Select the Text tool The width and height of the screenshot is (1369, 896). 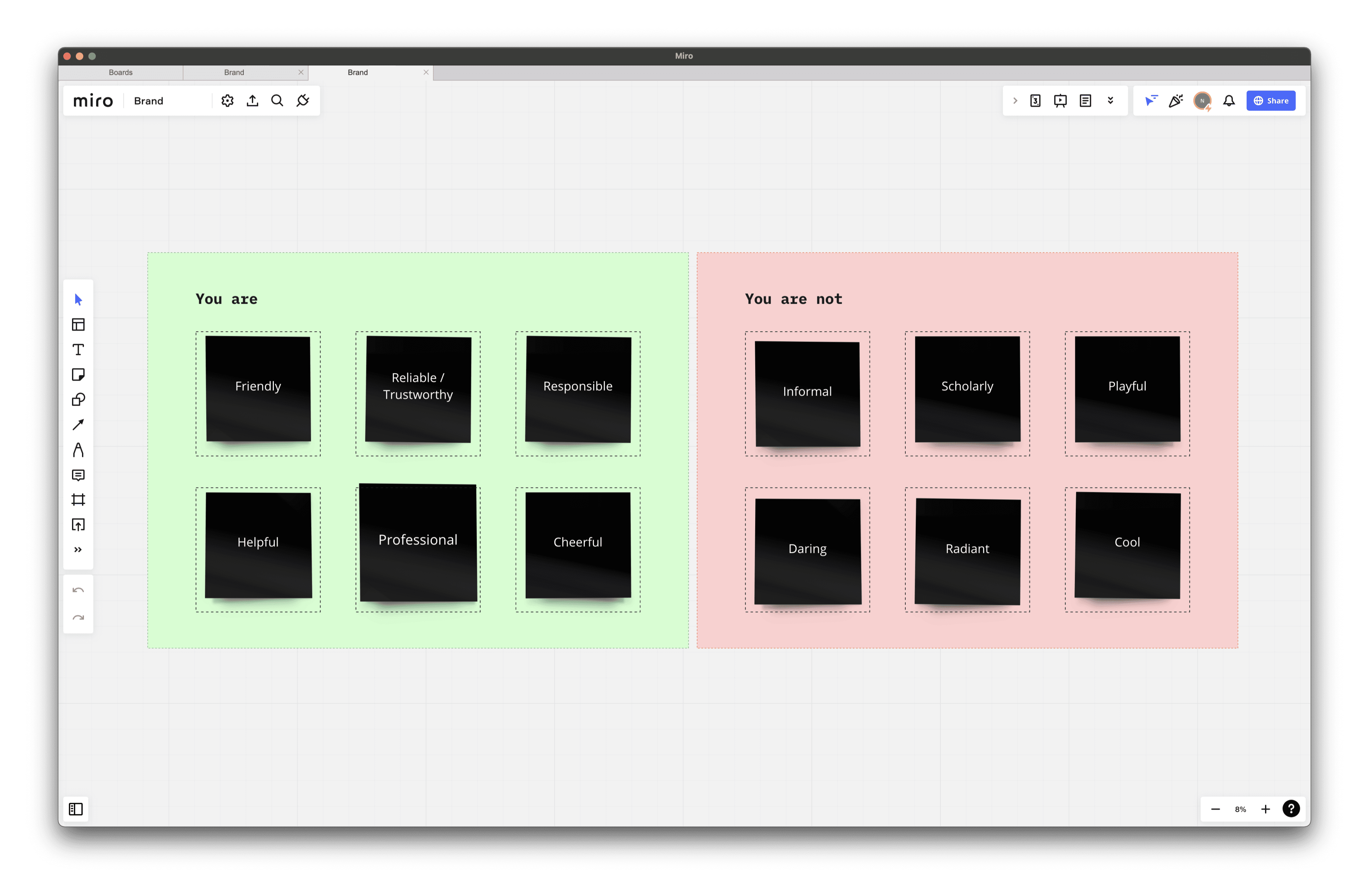coord(78,350)
